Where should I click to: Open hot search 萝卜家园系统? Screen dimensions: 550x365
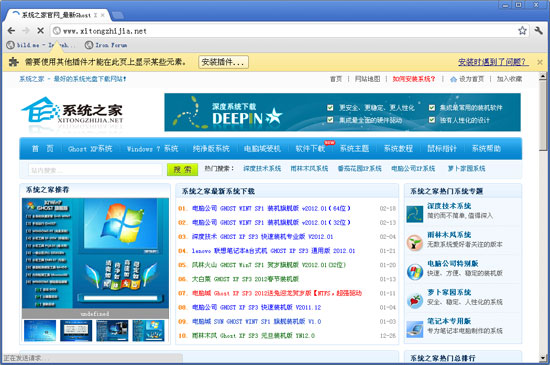coord(467,169)
